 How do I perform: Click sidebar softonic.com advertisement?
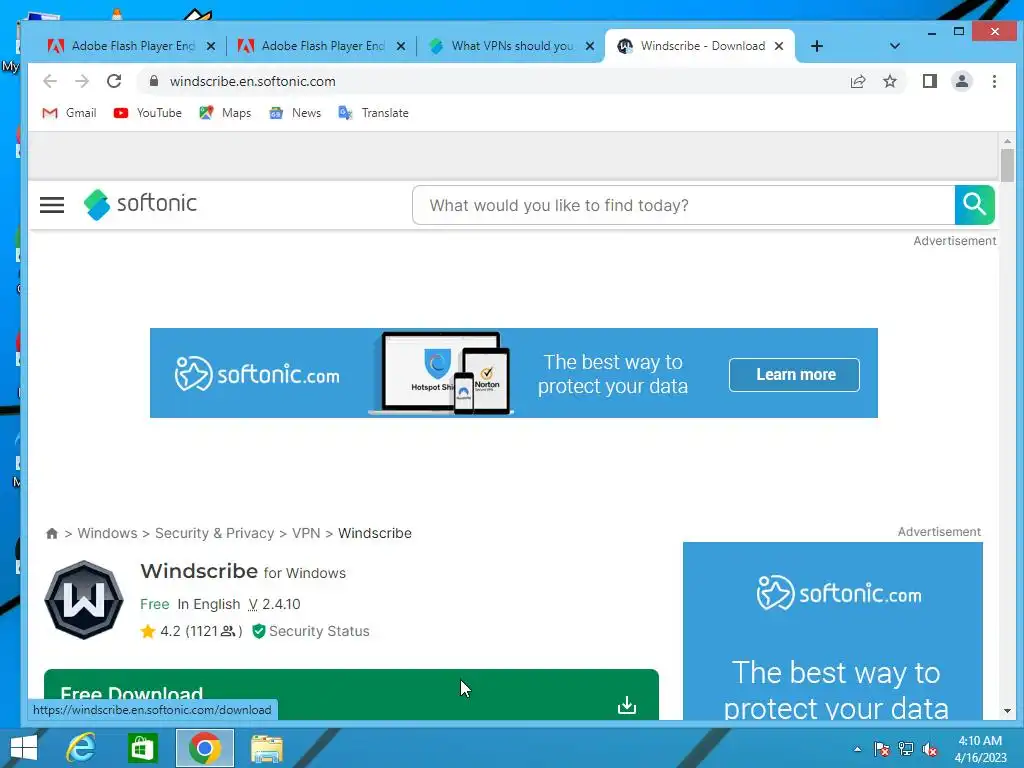[833, 631]
